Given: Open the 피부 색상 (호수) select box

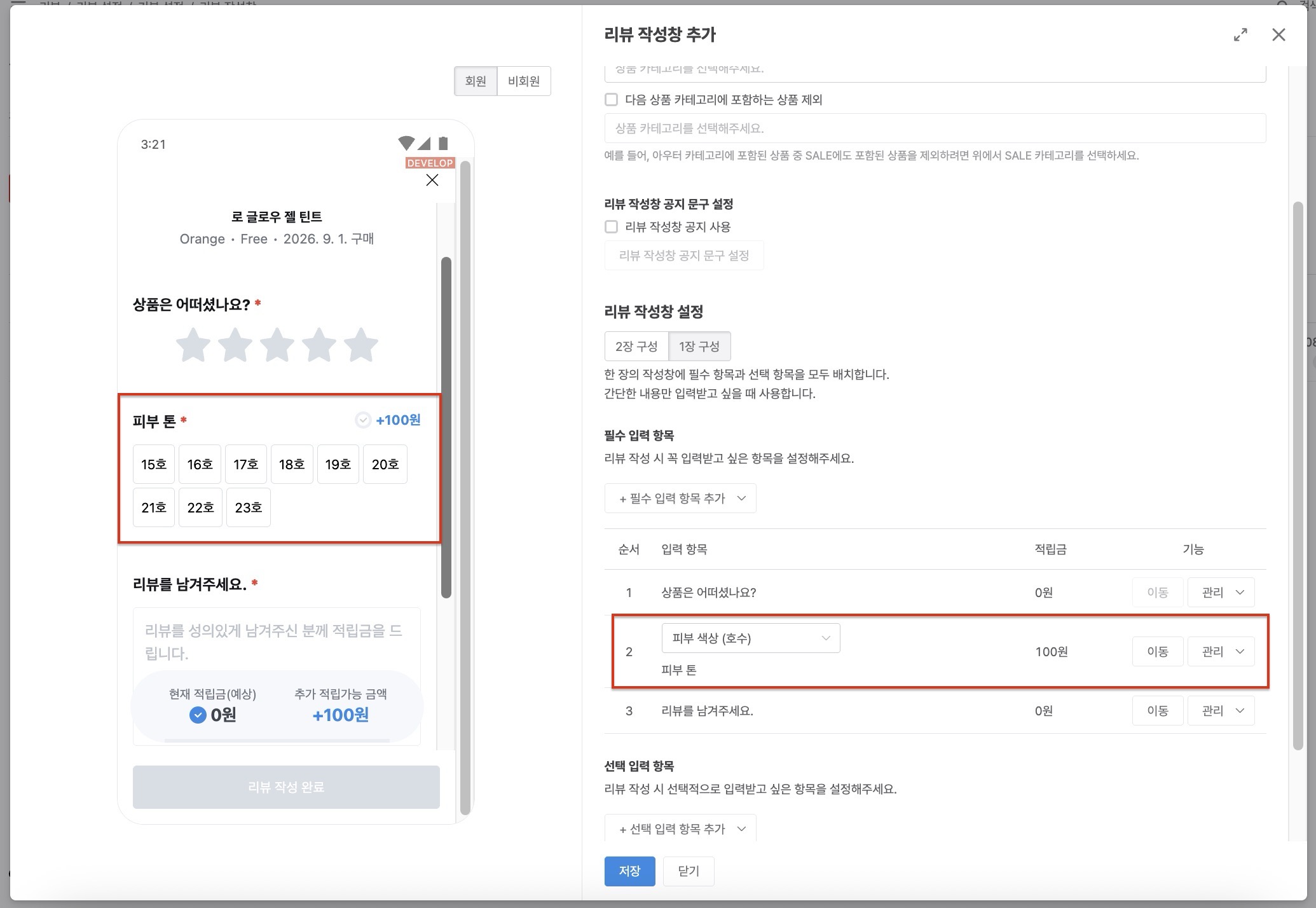Looking at the screenshot, I should tap(751, 638).
